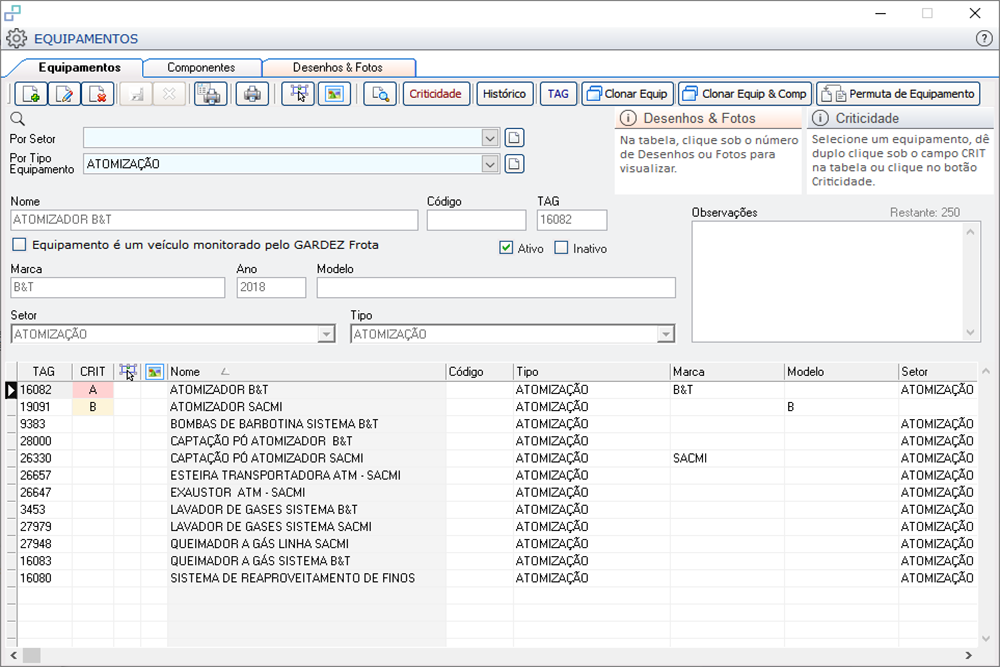Expand the Por Setor filter dropdown
Viewport: 1000px width, 667px height.
[490, 138]
